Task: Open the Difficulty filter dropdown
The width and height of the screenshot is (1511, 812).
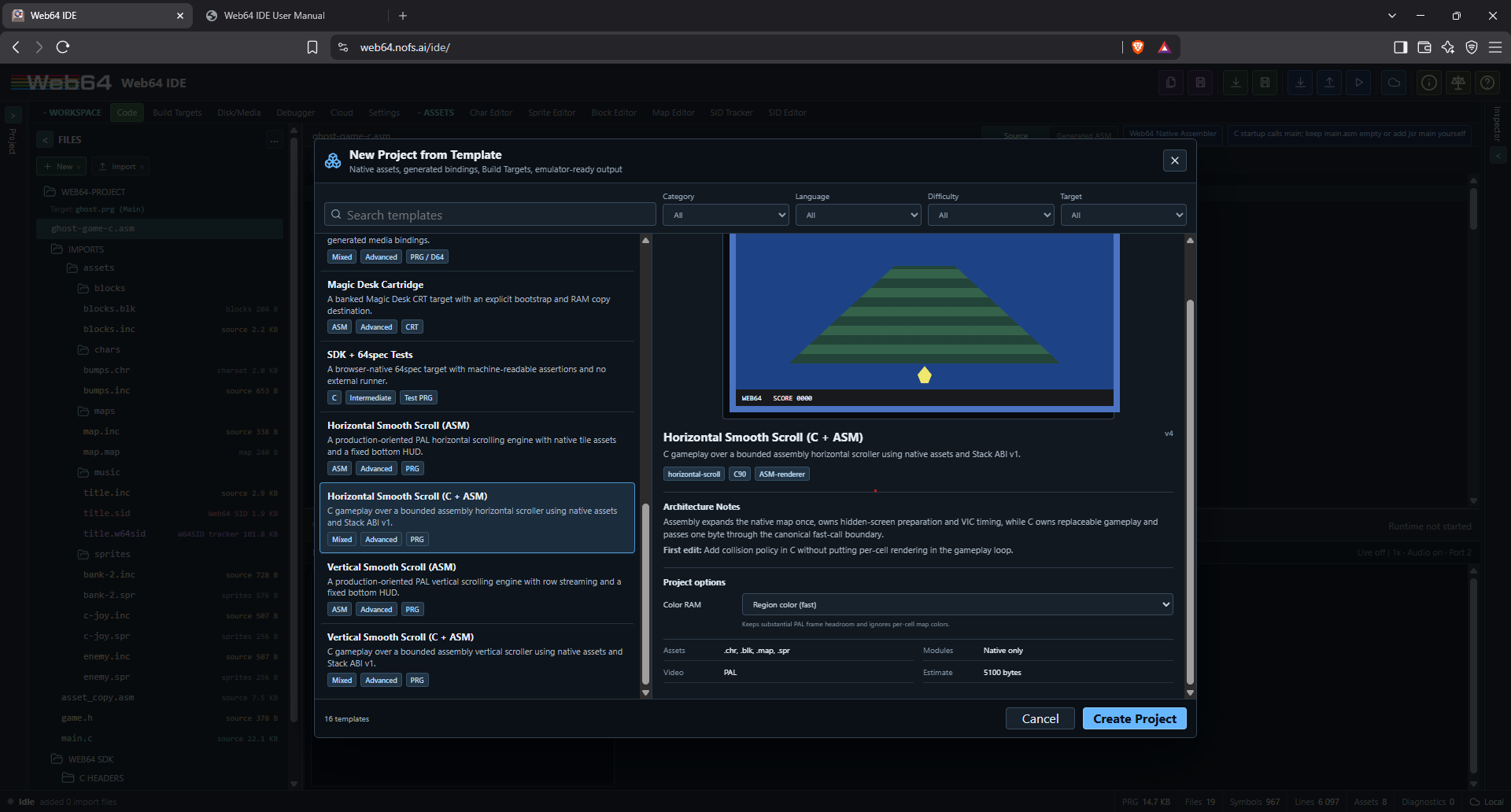Action: 991,215
